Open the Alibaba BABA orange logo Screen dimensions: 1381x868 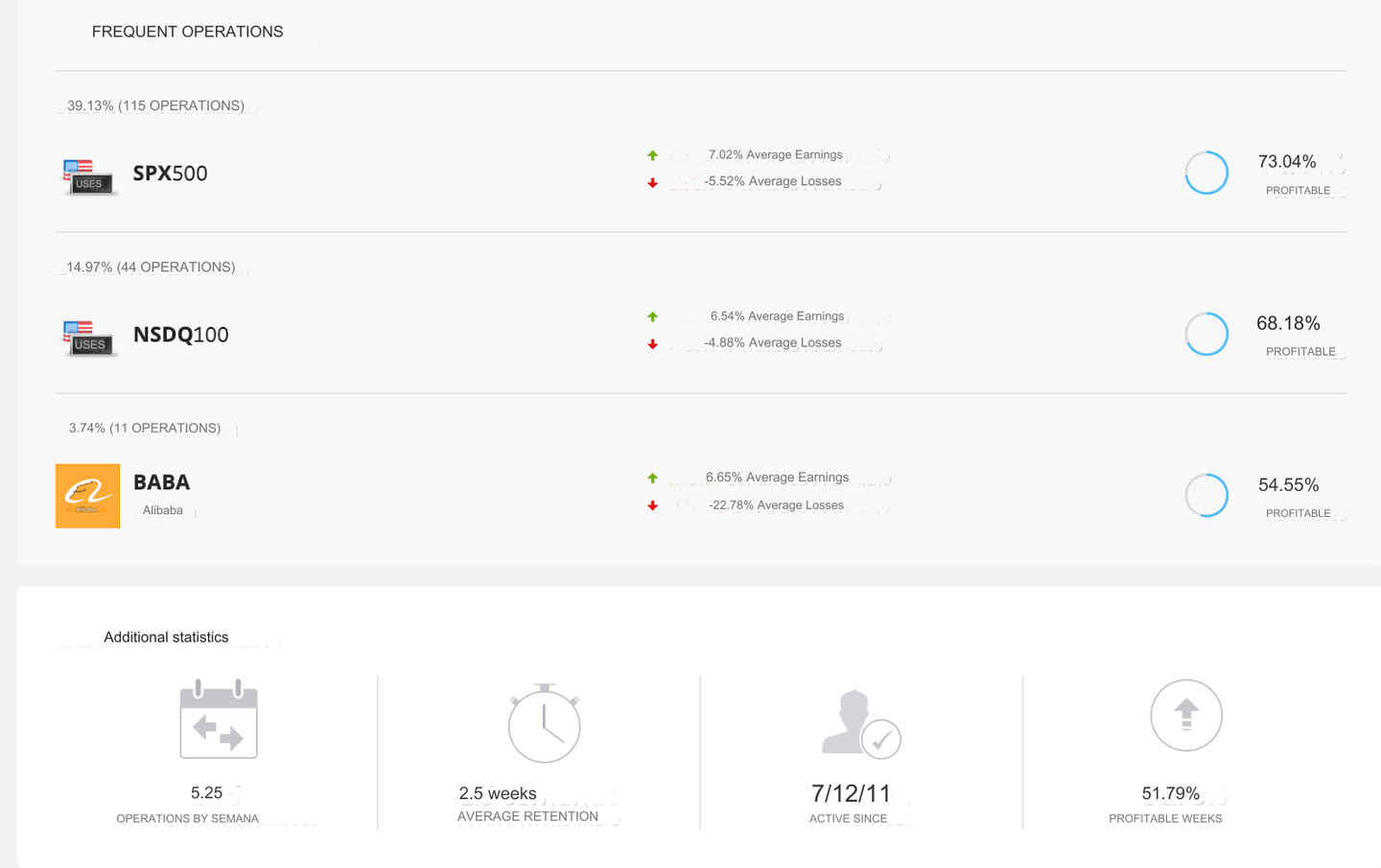[87, 496]
